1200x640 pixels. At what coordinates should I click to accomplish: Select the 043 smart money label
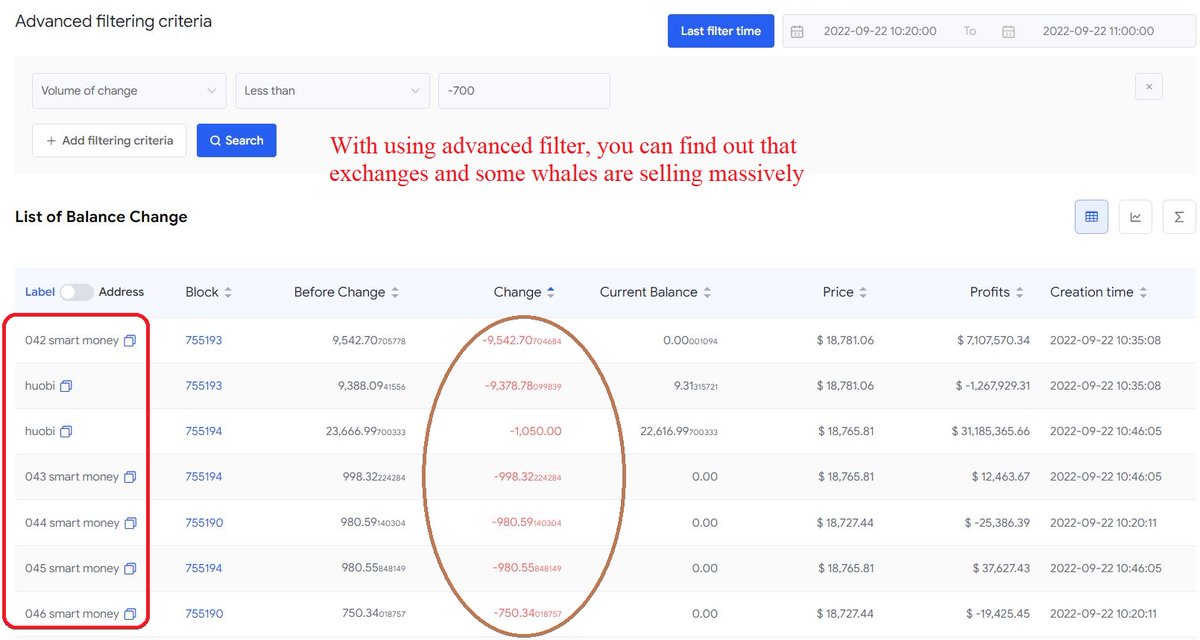click(72, 477)
